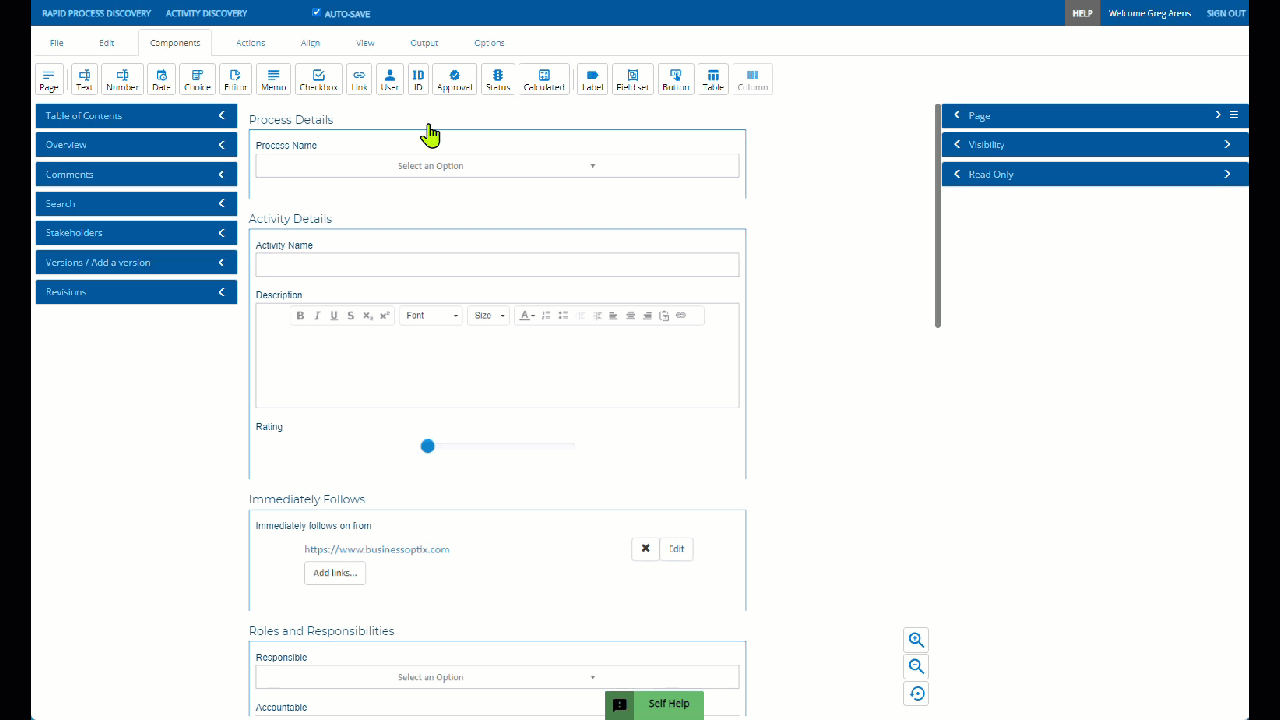Click the zoom out magnifier icon
The height and width of the screenshot is (720, 1280).
(916, 667)
